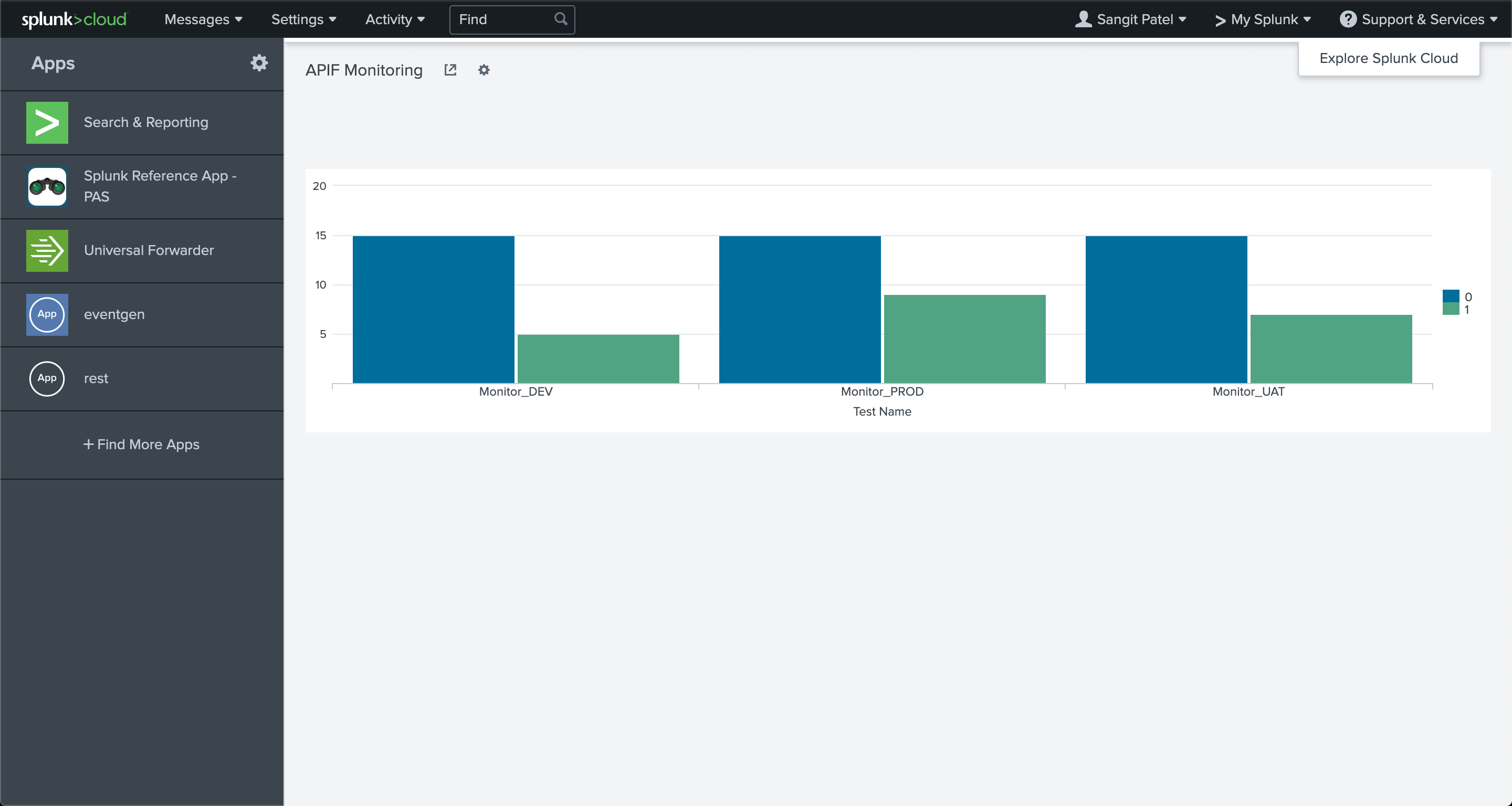Open the Activity dropdown
Viewport: 1512px width, 806px height.
394,19
